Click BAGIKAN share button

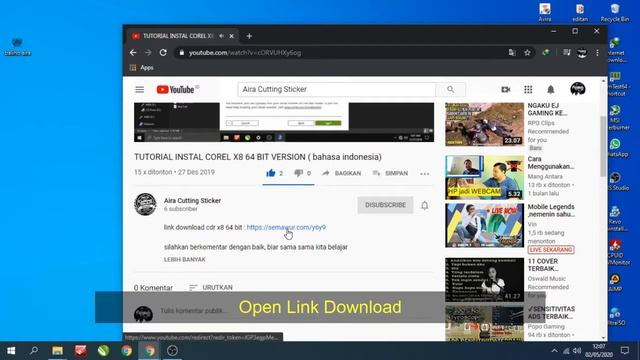342,173
